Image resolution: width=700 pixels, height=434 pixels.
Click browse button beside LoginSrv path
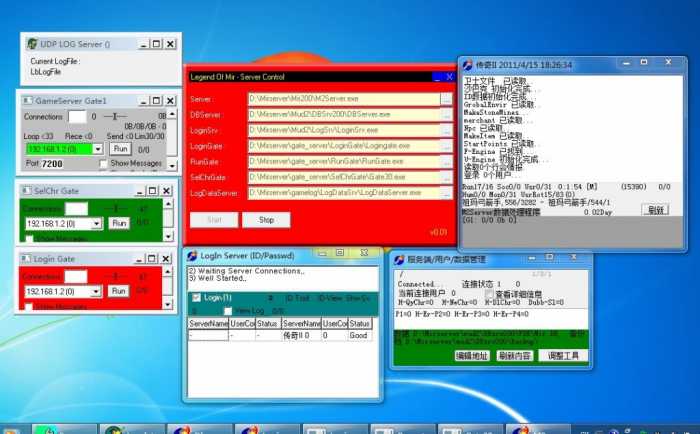point(446,130)
